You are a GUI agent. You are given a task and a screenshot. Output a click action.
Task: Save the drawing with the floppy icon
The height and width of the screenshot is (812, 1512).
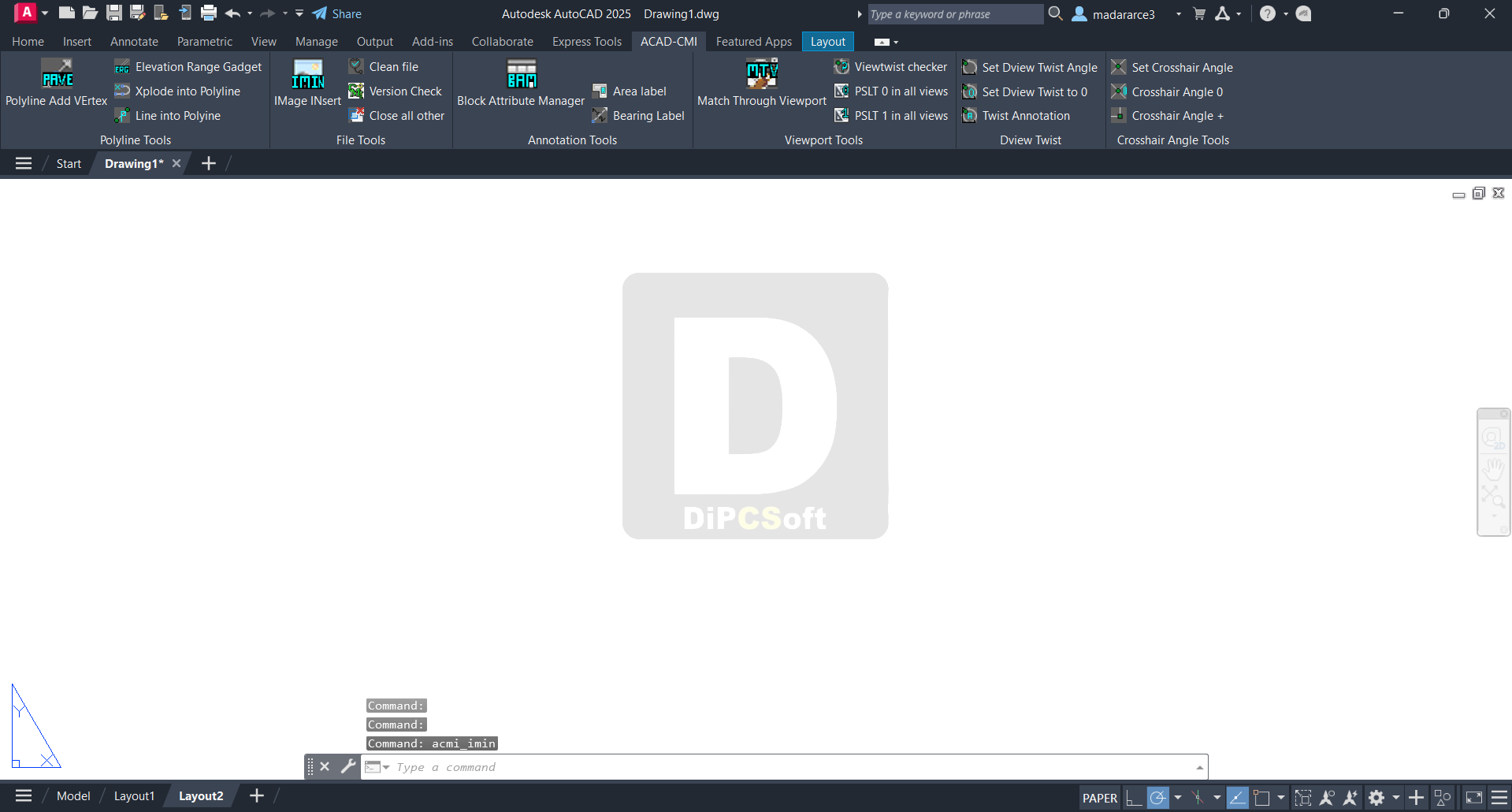[114, 13]
